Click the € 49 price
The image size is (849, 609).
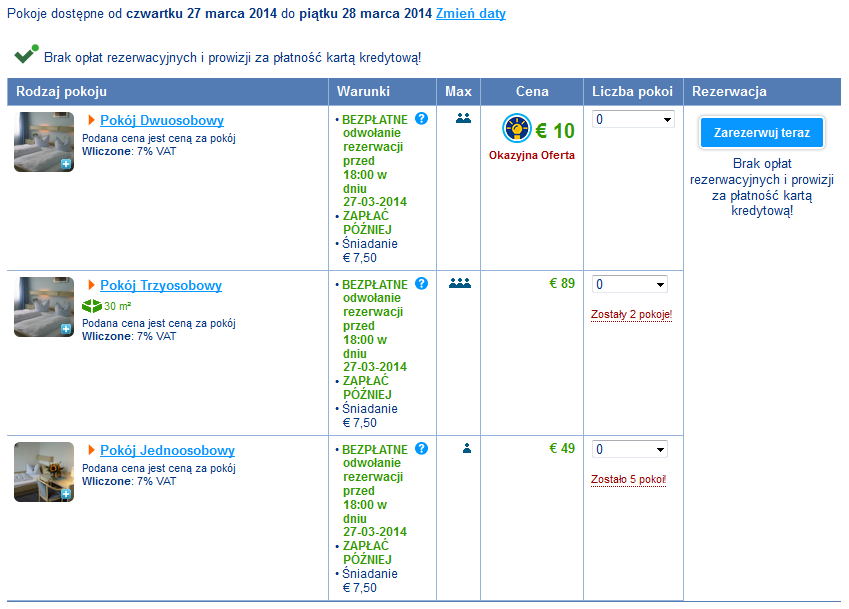coord(562,448)
